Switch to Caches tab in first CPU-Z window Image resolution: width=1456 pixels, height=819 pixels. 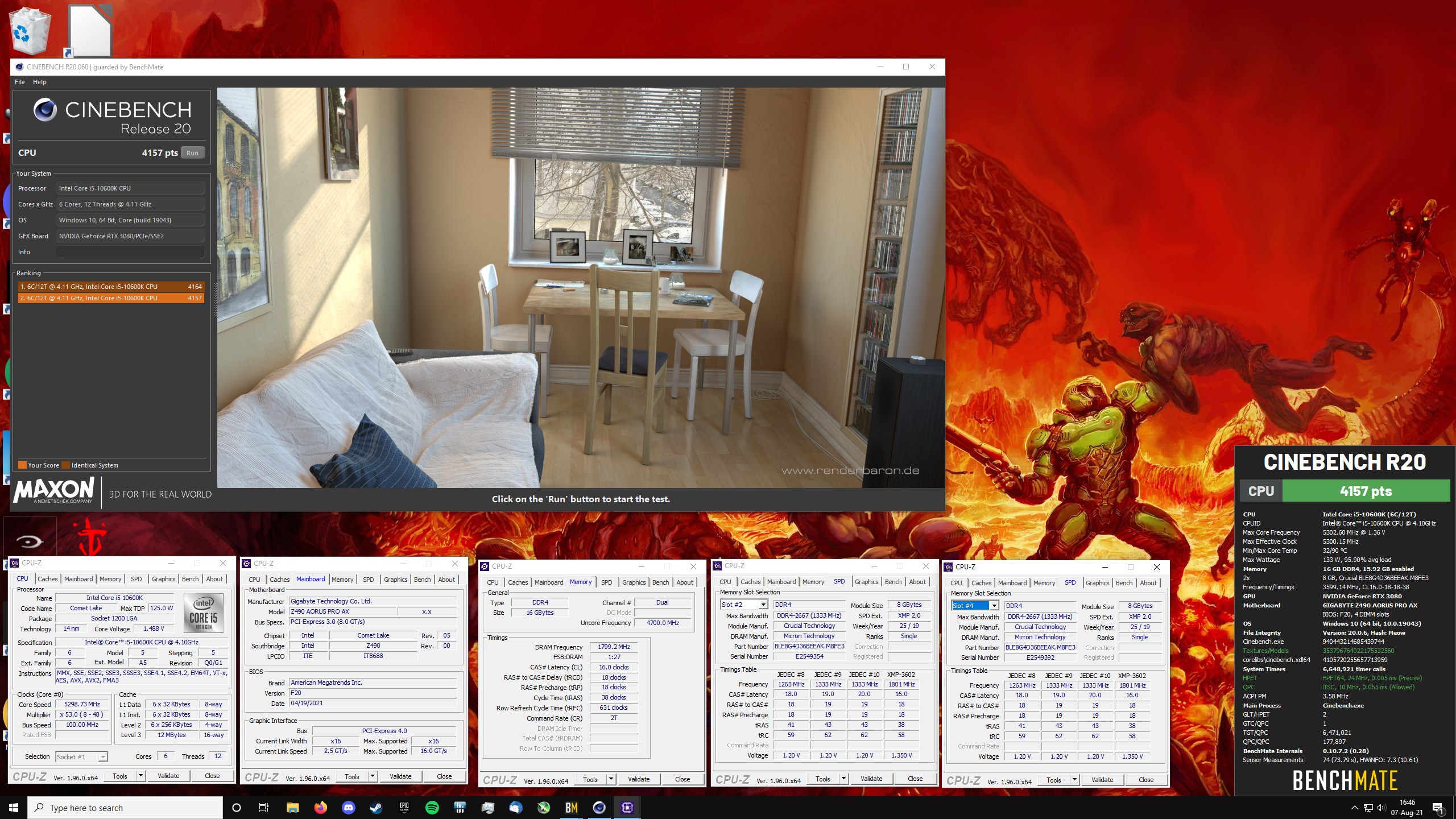pyautogui.click(x=47, y=579)
